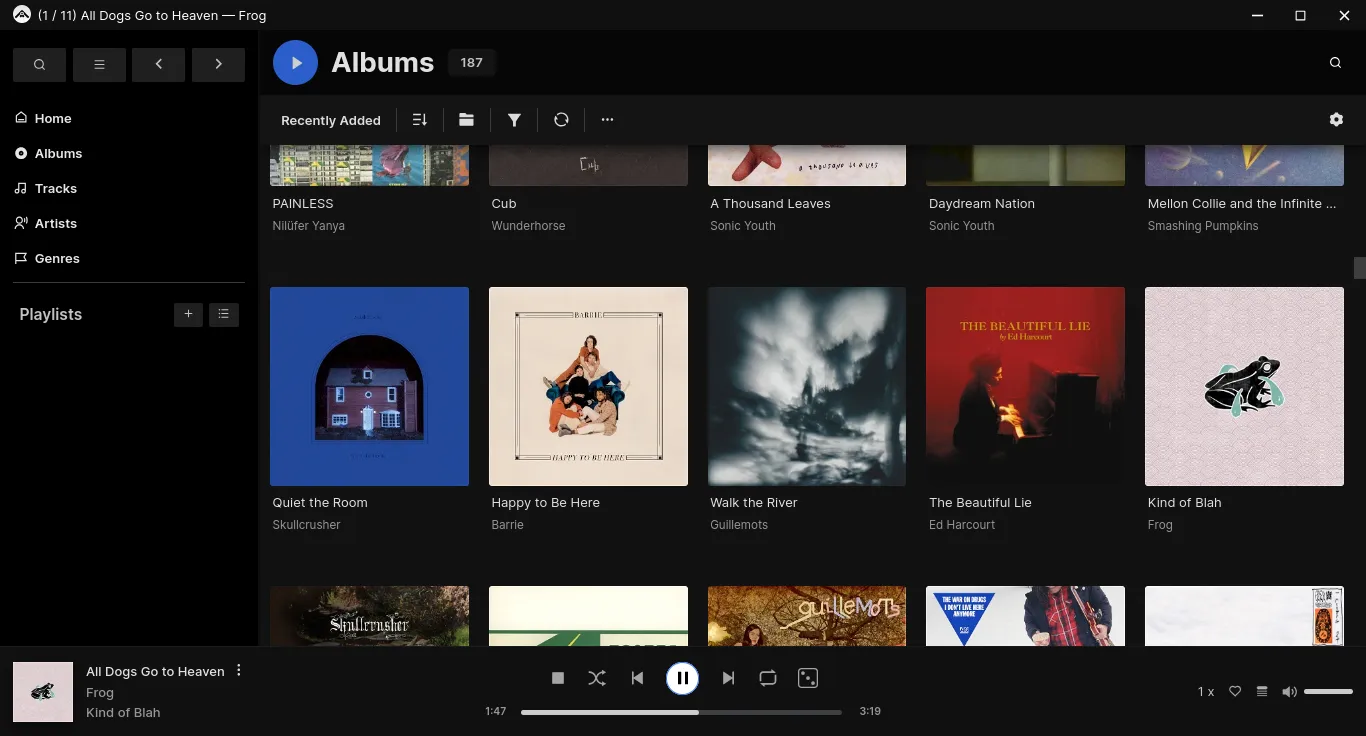Adjust the volume slider
The image size is (1366, 736).
1328,692
